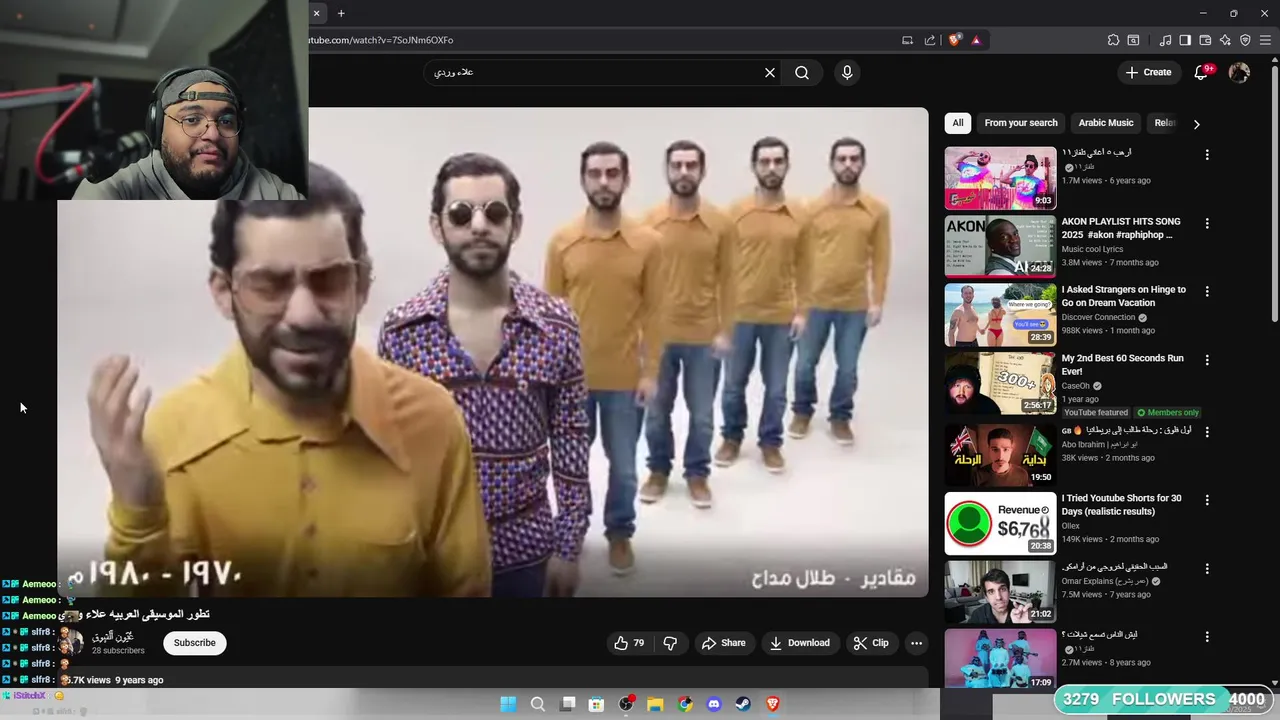
Task: Start voice search with the microphone icon
Action: [x=847, y=72]
